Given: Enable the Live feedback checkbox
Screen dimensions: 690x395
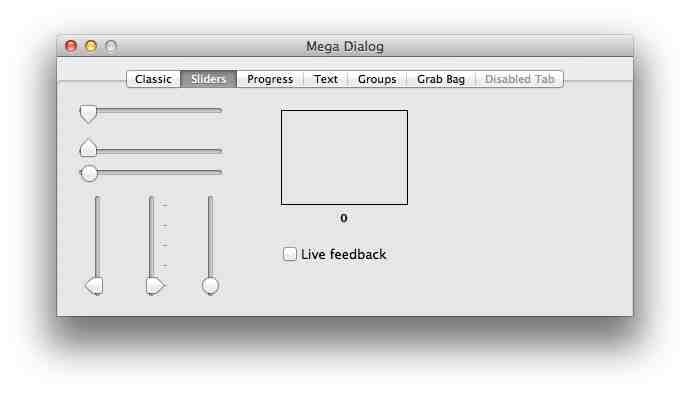Looking at the screenshot, I should (x=290, y=254).
